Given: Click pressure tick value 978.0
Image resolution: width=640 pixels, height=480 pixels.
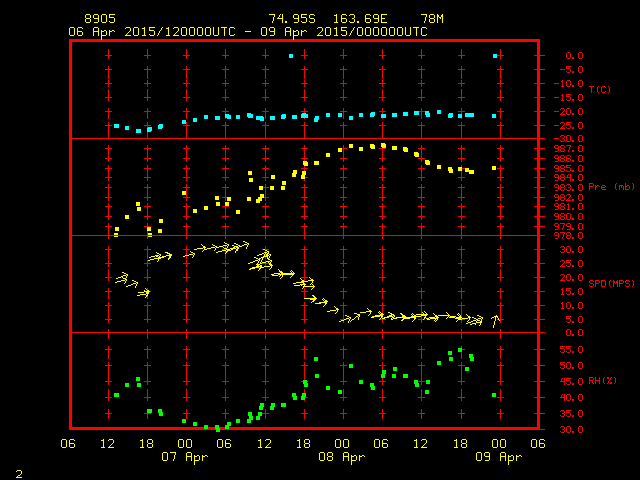Looking at the screenshot, I should [569, 236].
